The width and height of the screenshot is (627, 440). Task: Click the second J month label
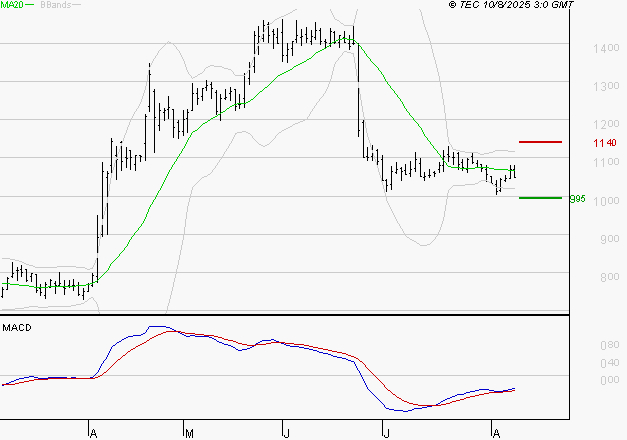coord(386,434)
